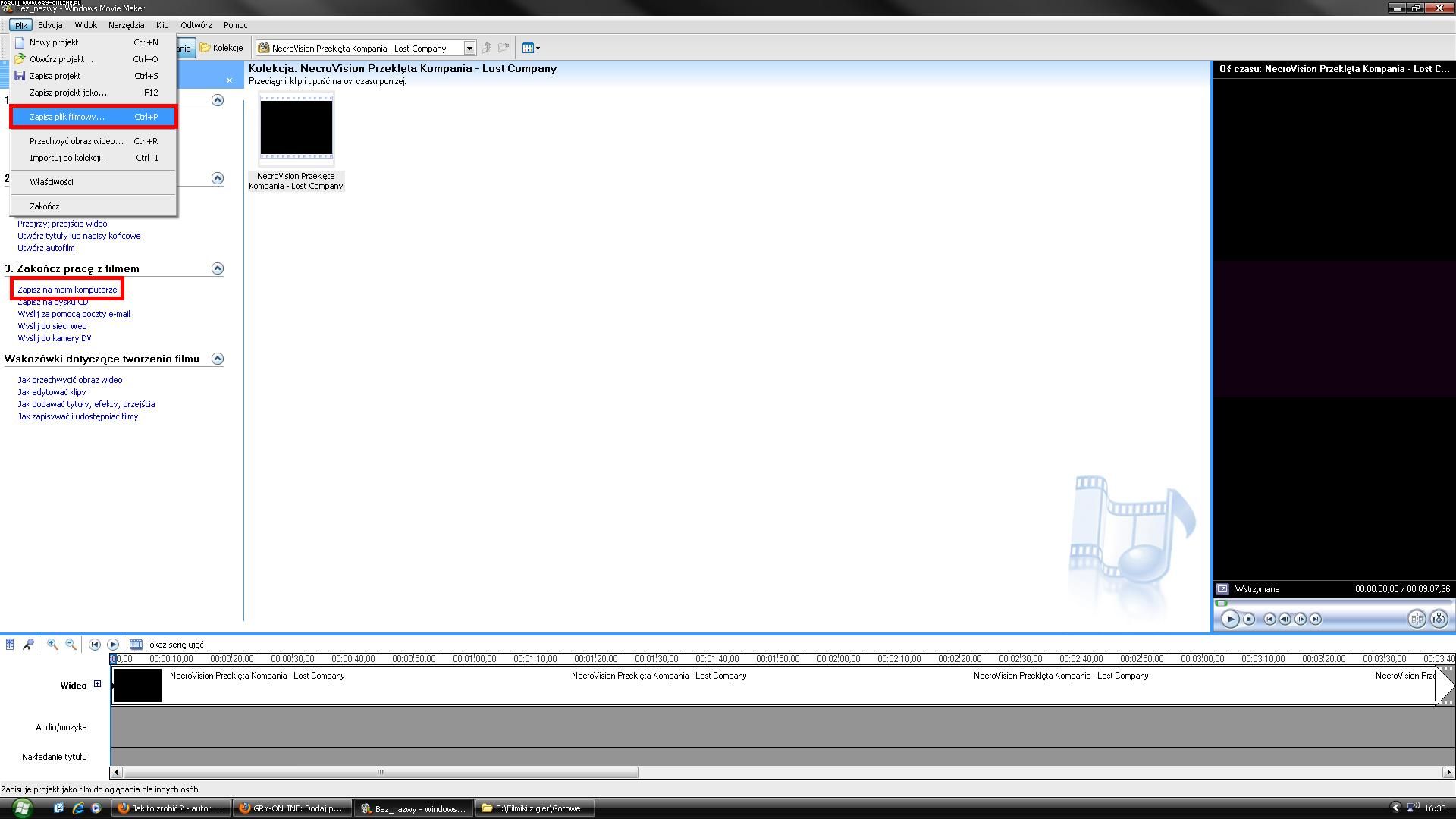Viewport: 1456px width, 819px height.
Task: Step to previous frame
Action: pos(1285,620)
